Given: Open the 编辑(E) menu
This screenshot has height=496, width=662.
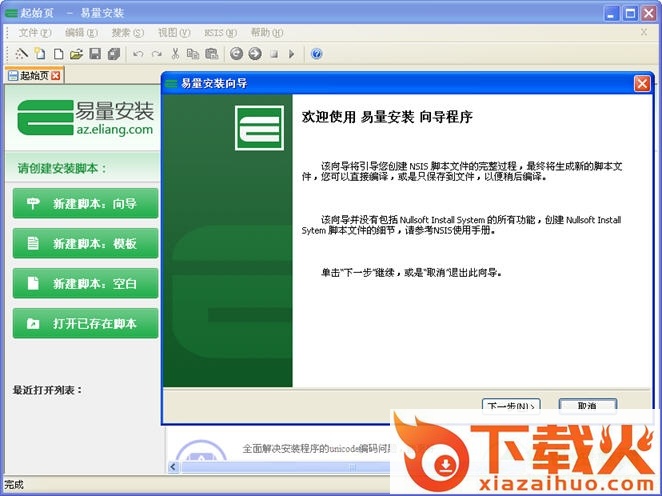Looking at the screenshot, I should [81, 33].
